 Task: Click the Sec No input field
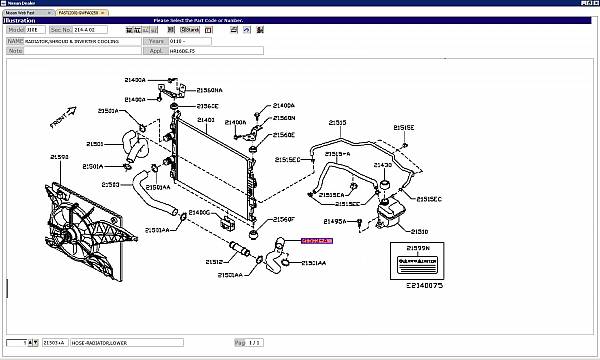tap(91, 29)
